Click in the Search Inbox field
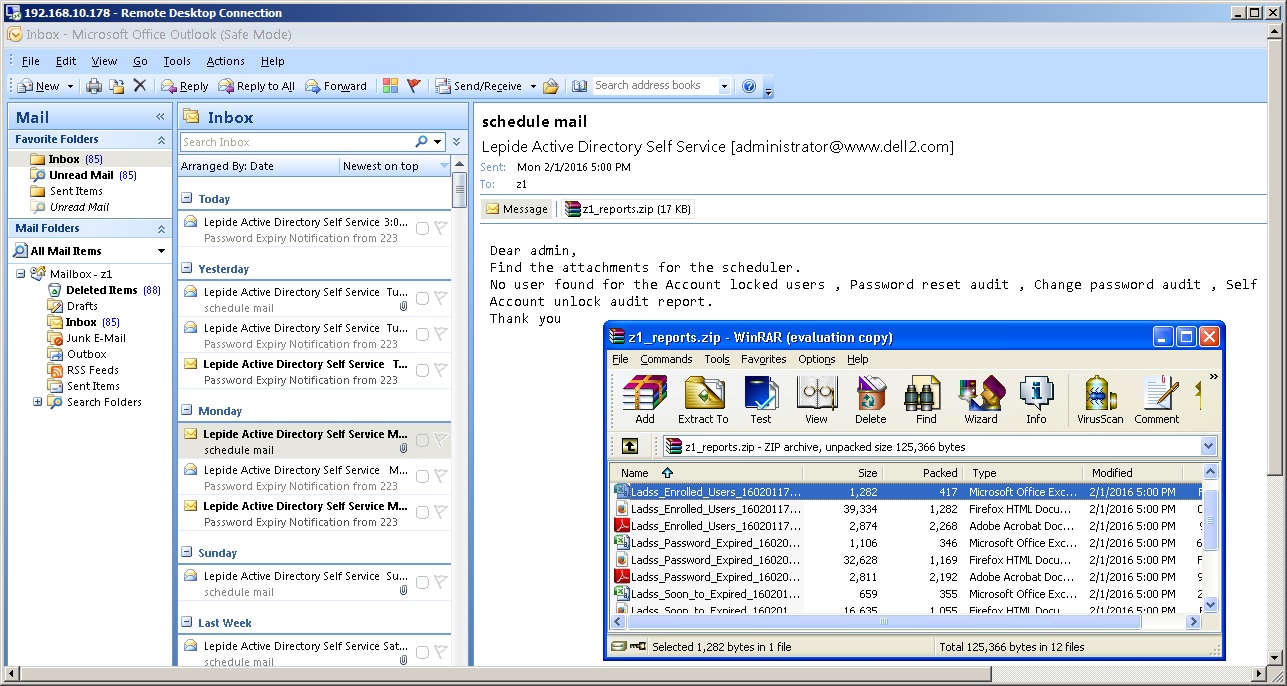 [x=295, y=142]
